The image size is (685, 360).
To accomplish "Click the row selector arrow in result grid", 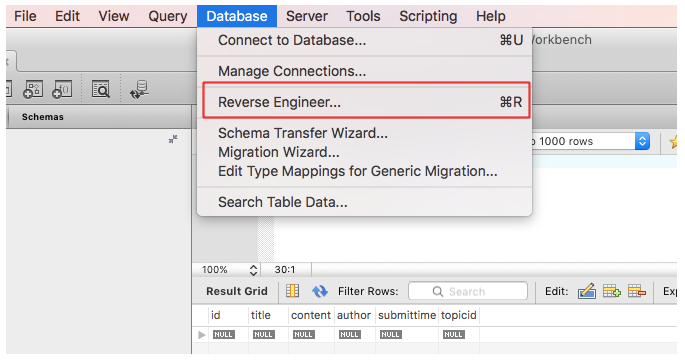I will [x=201, y=335].
